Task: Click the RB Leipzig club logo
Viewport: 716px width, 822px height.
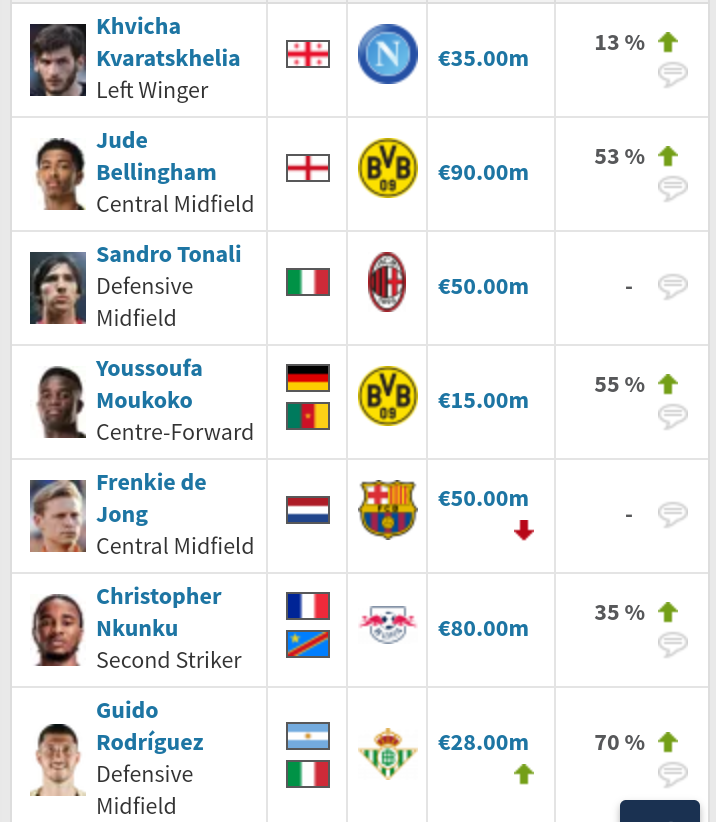Action: click(388, 624)
